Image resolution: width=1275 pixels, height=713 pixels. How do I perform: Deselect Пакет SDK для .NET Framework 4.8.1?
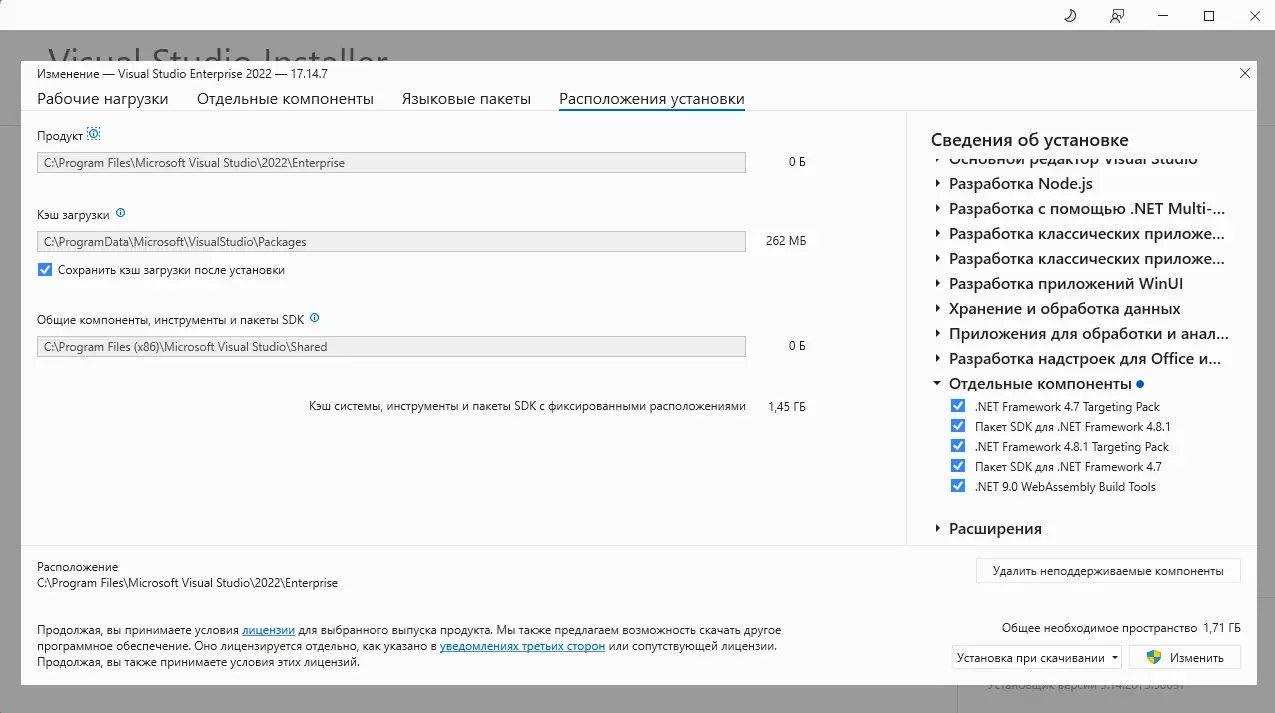(x=958, y=426)
